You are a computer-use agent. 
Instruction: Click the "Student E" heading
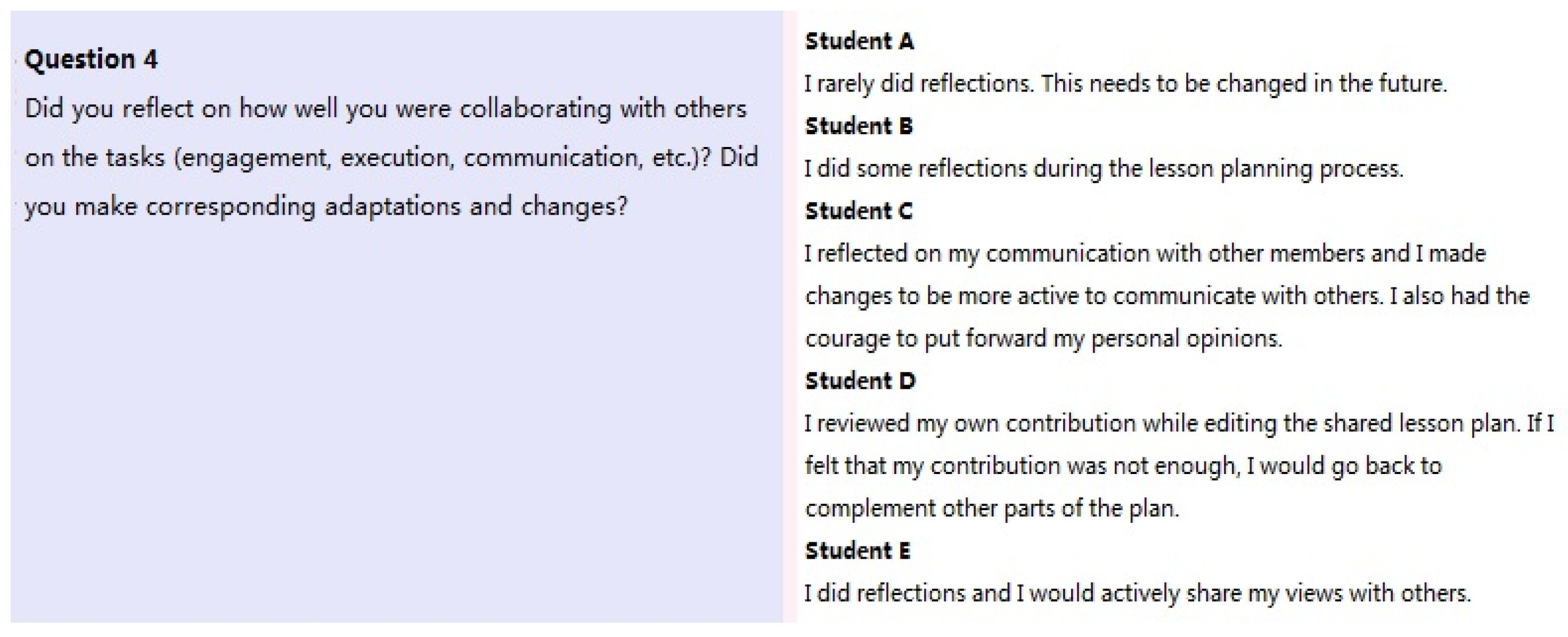click(857, 551)
